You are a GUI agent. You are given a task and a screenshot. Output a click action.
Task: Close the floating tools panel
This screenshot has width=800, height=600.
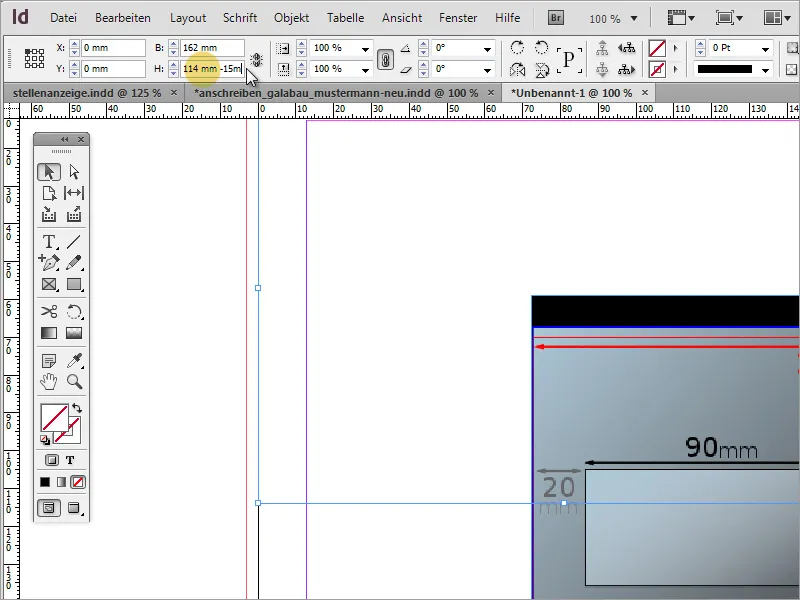pyautogui.click(x=81, y=139)
